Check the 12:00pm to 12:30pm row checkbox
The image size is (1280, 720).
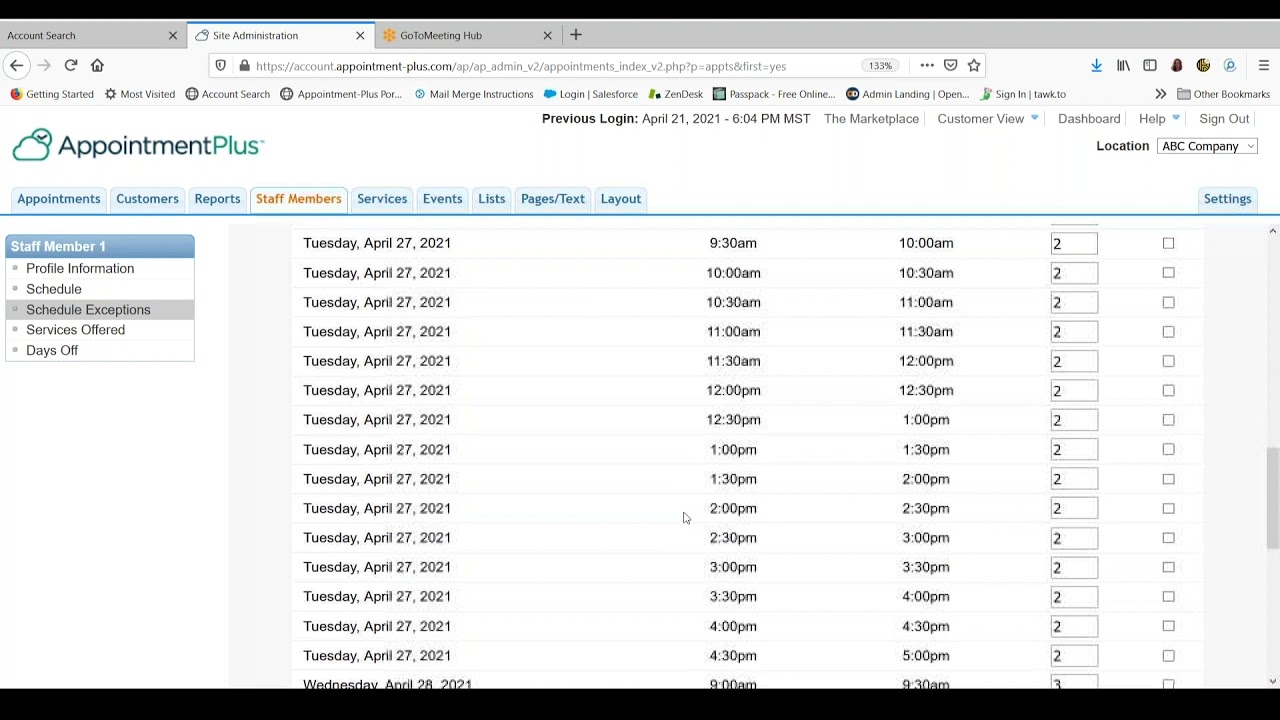click(1168, 390)
